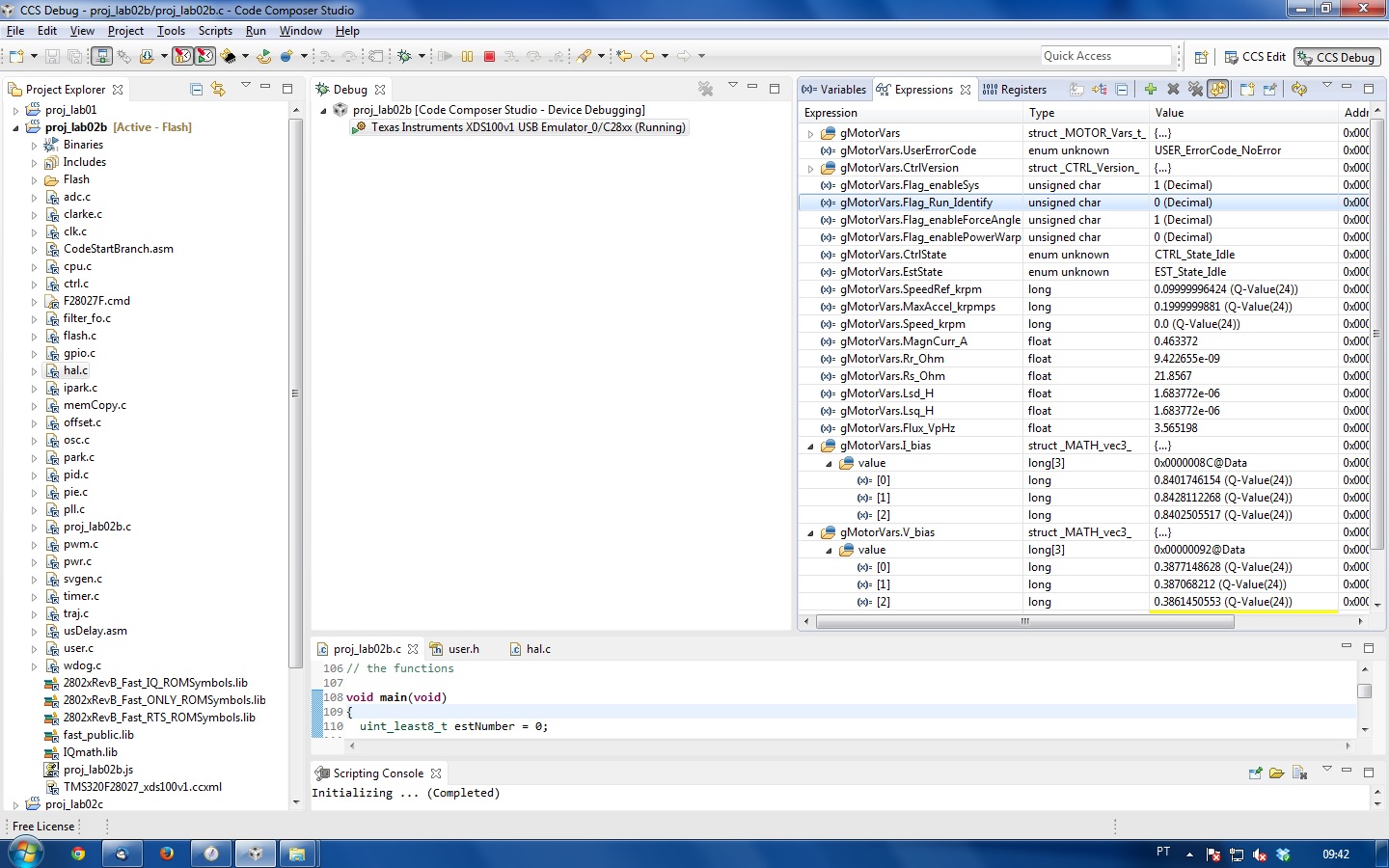Switch to CCS Edit perspective

point(1255,57)
